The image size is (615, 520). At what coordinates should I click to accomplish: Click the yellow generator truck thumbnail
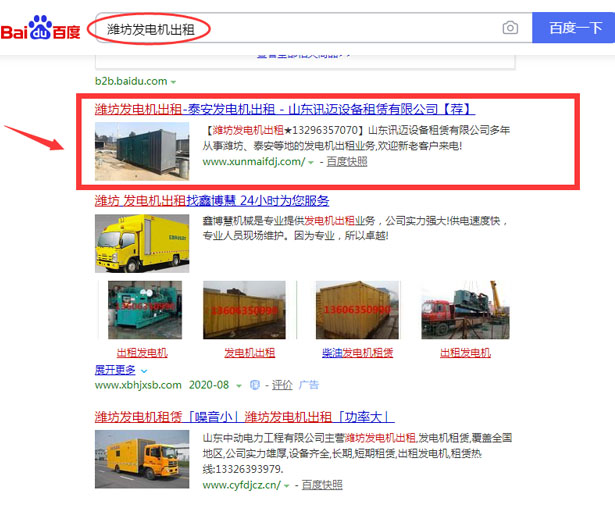coord(142,243)
